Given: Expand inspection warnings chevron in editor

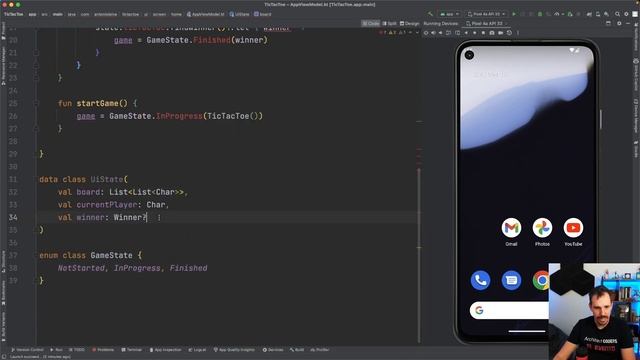Looking at the screenshot, I should point(417,33).
